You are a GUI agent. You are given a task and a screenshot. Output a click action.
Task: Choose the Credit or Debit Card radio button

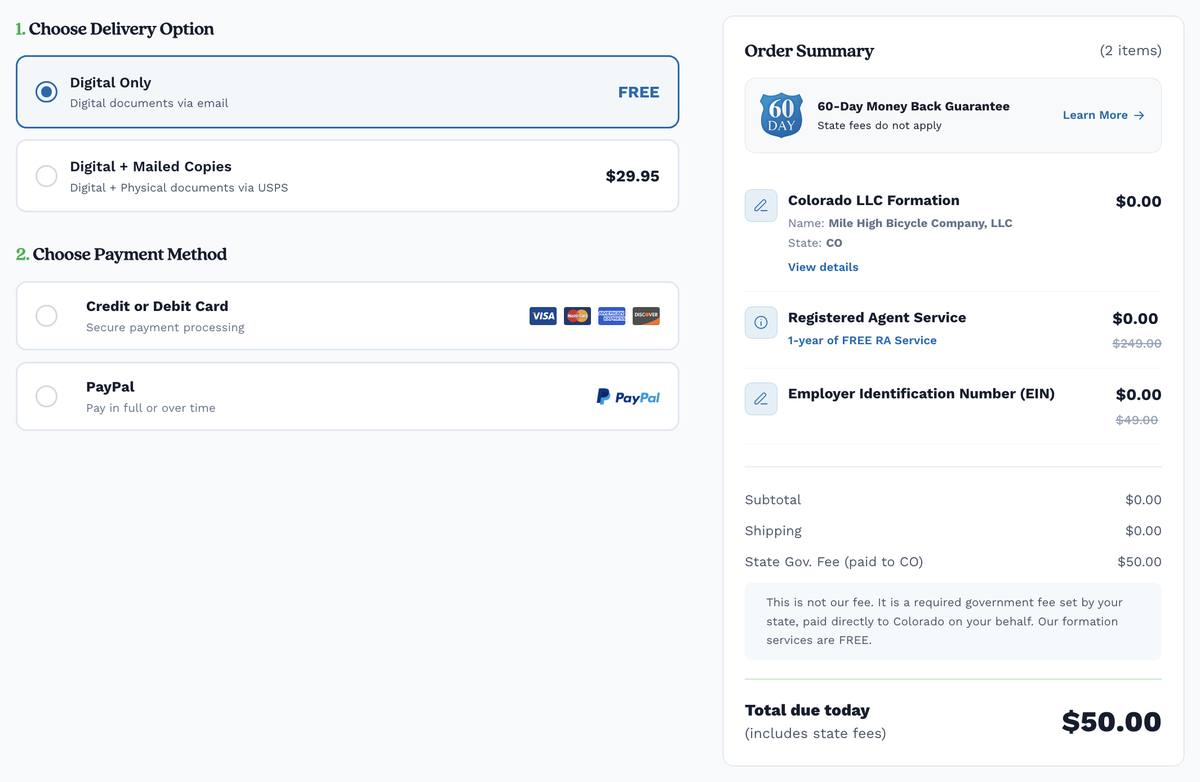coord(46,316)
